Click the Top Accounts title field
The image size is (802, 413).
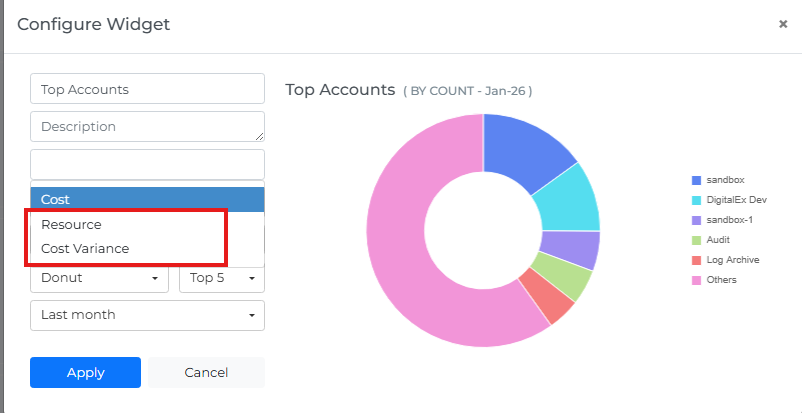point(147,89)
